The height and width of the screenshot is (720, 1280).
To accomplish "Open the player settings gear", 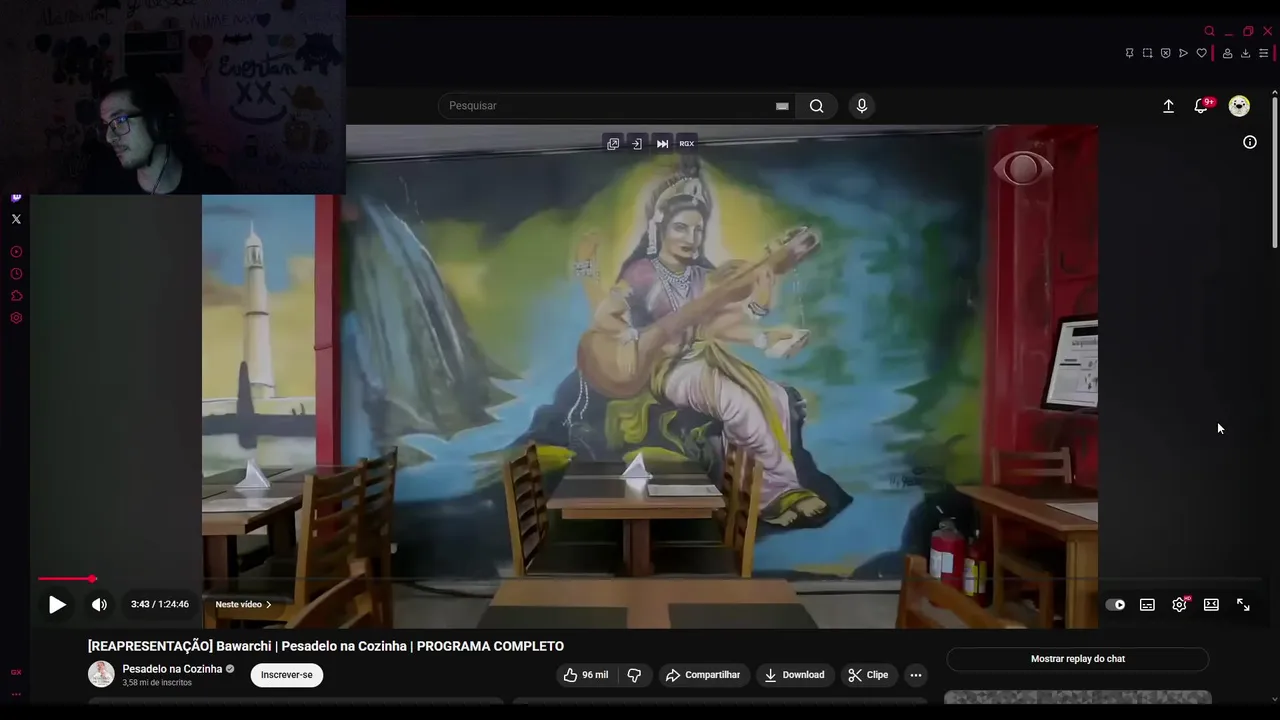I will pyautogui.click(x=1179, y=605).
